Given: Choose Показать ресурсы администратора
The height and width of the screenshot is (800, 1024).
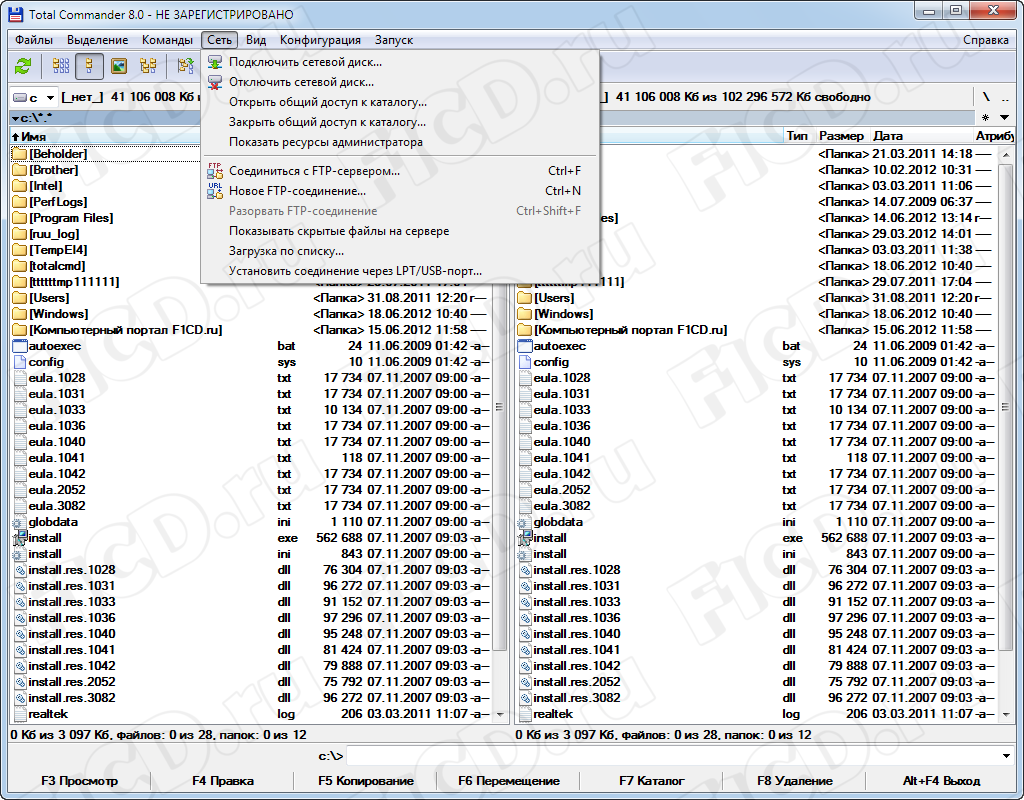Looking at the screenshot, I should click(x=400, y=142).
